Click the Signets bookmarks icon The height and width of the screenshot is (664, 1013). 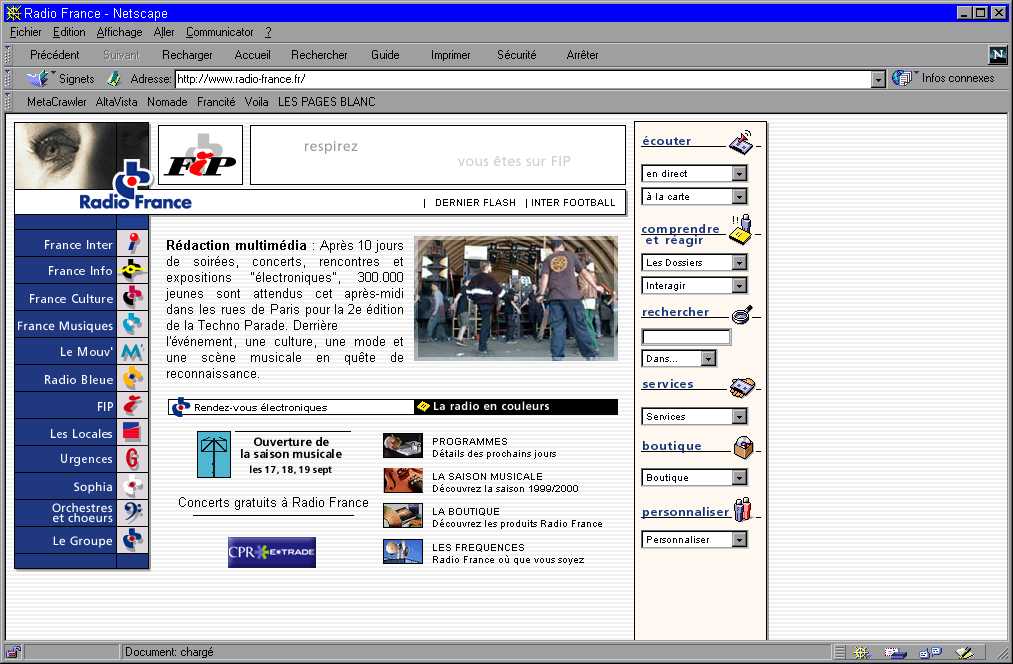pos(40,78)
